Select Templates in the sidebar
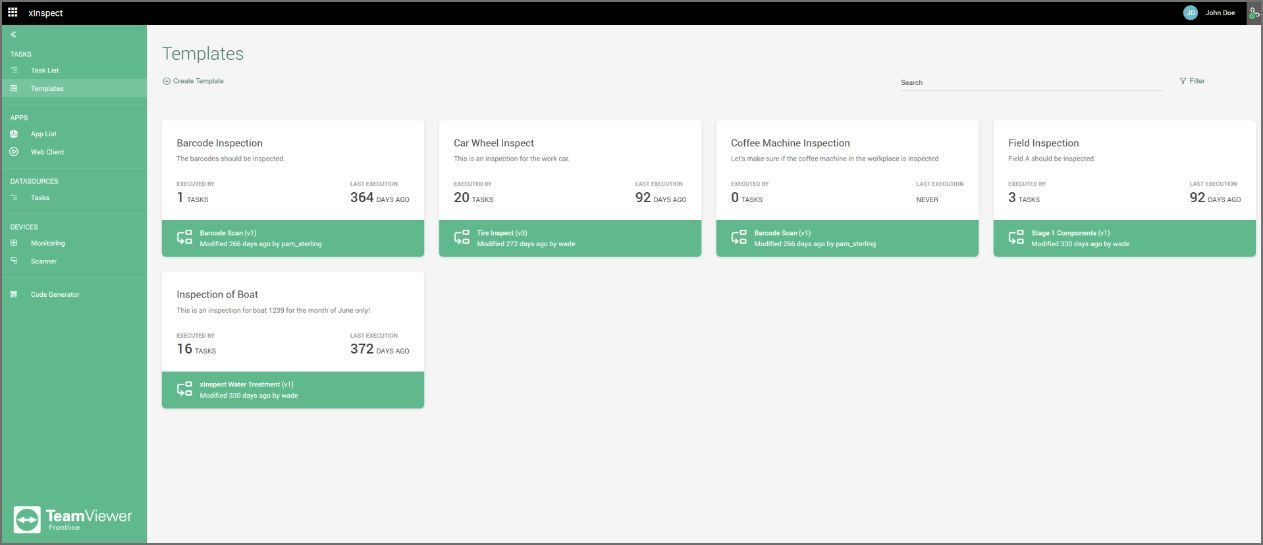Screen dimensions: 1263x545 click(x=73, y=88)
